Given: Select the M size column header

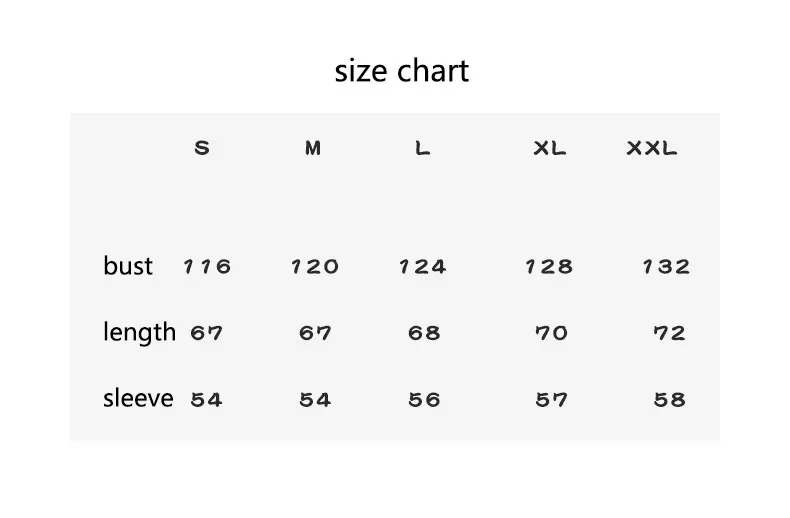Looking at the screenshot, I should coord(313,148).
